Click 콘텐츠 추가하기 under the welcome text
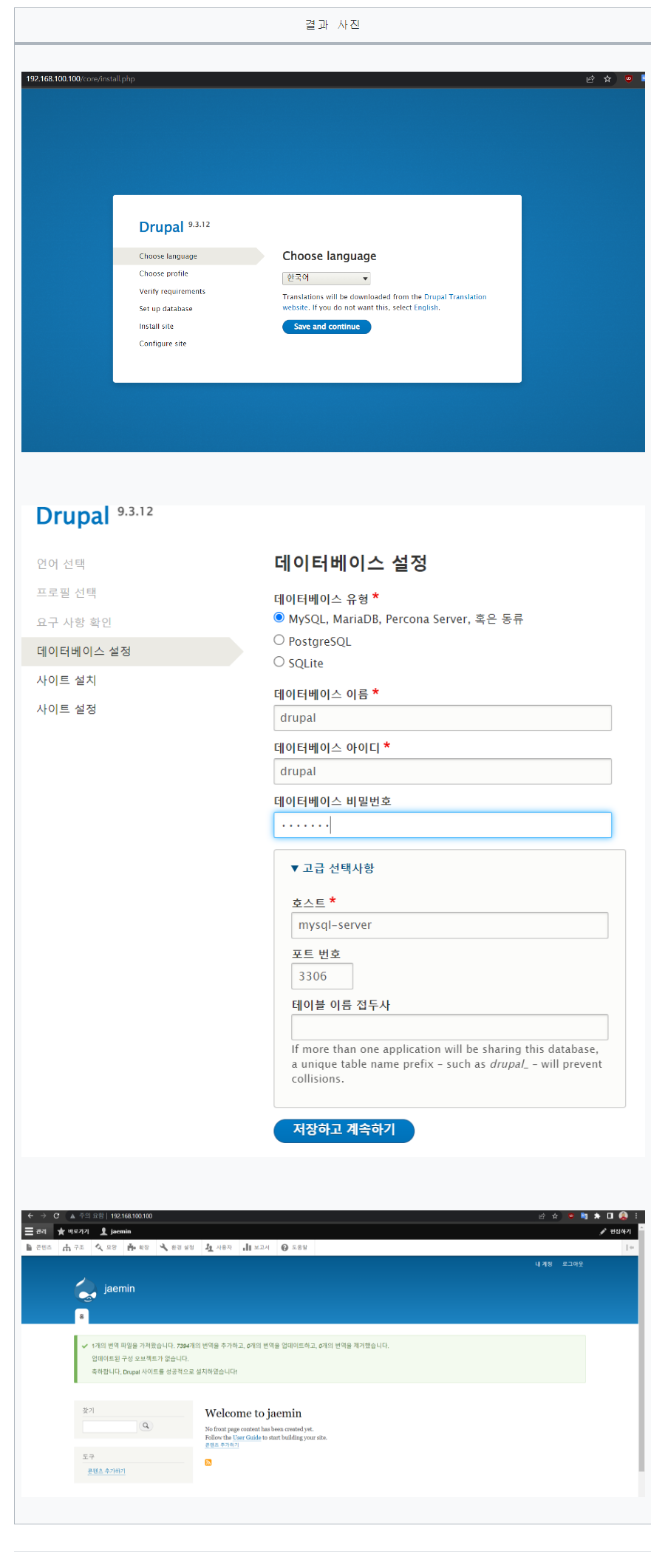This screenshot has width=651, height=1568. click(222, 1445)
